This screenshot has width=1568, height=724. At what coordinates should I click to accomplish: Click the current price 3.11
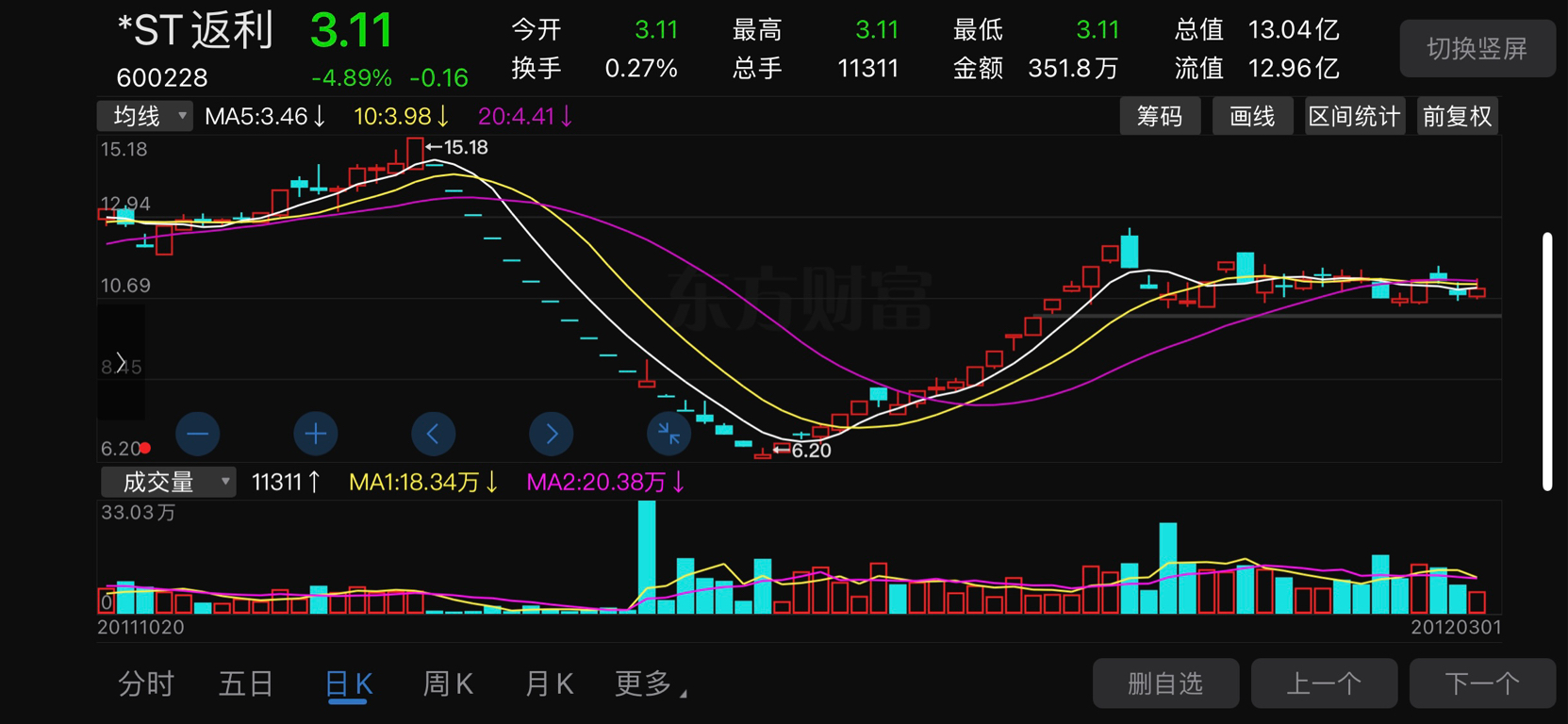351,30
